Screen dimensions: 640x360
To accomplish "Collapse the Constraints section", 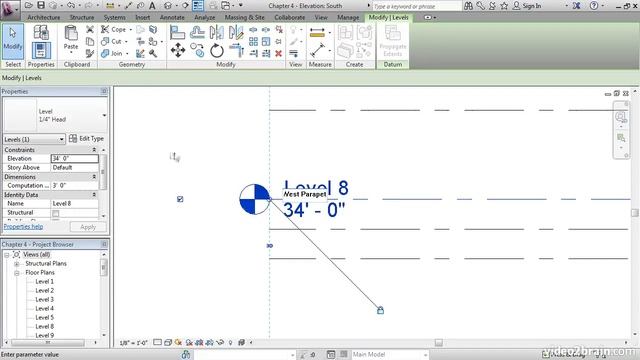I will pos(94,150).
